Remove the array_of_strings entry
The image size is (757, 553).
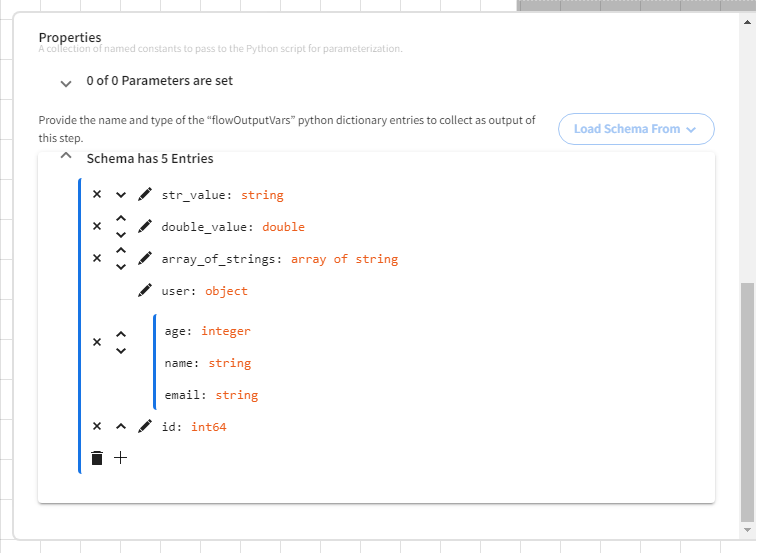pos(97,258)
